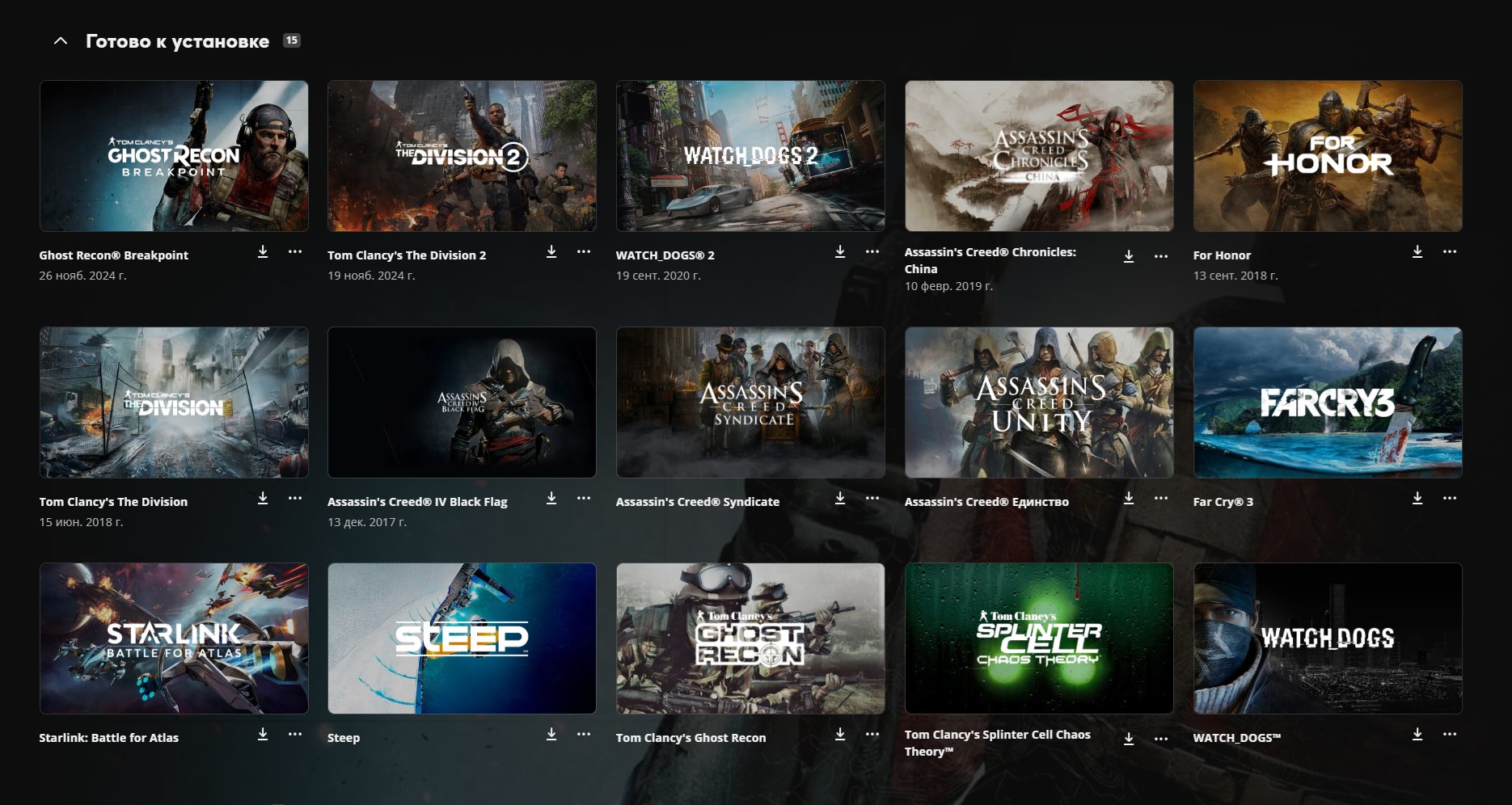Viewport: 1512px width, 805px height.
Task: Open more options for Black Flag
Action: (584, 499)
